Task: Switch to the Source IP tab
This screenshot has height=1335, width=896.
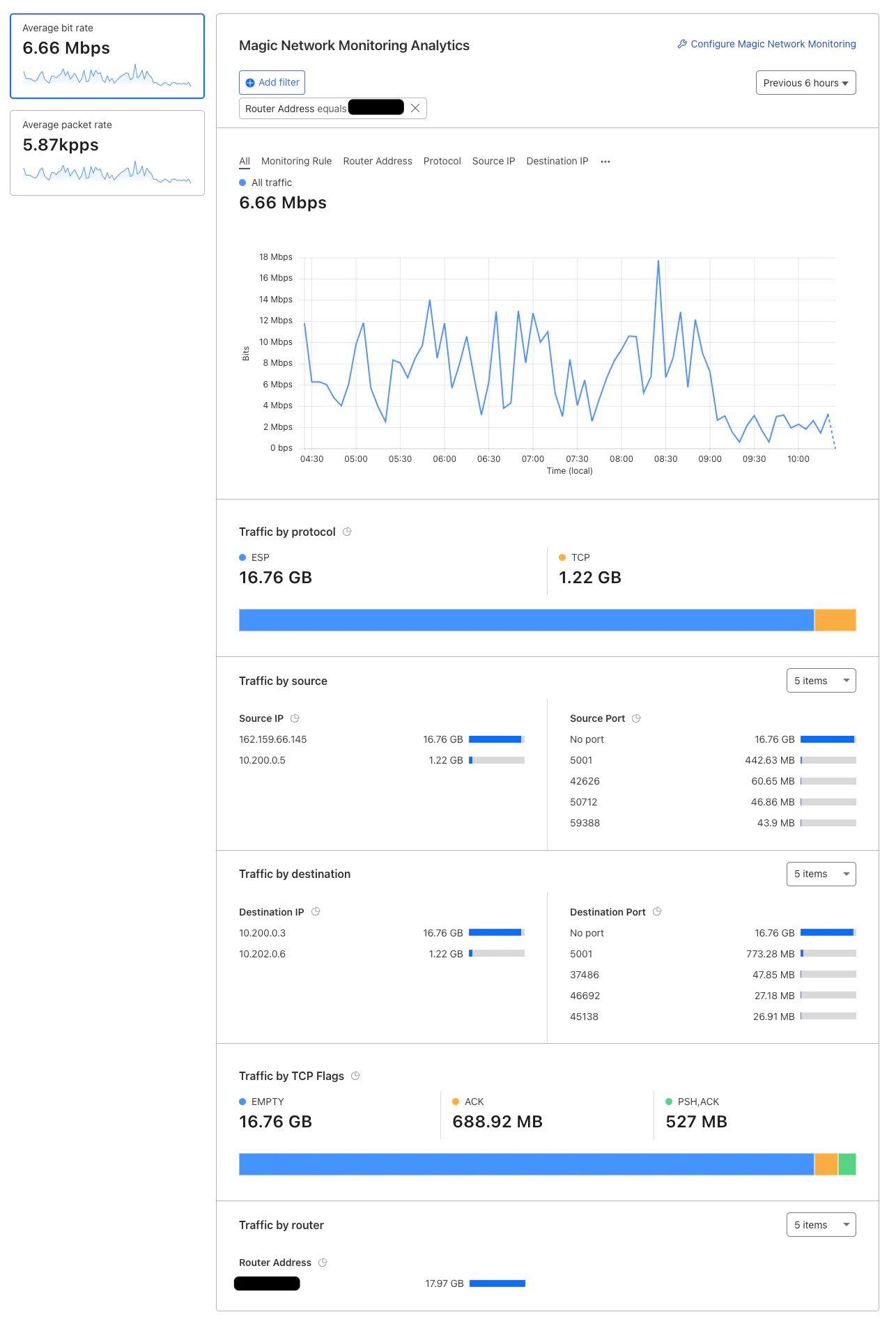Action: (x=493, y=161)
